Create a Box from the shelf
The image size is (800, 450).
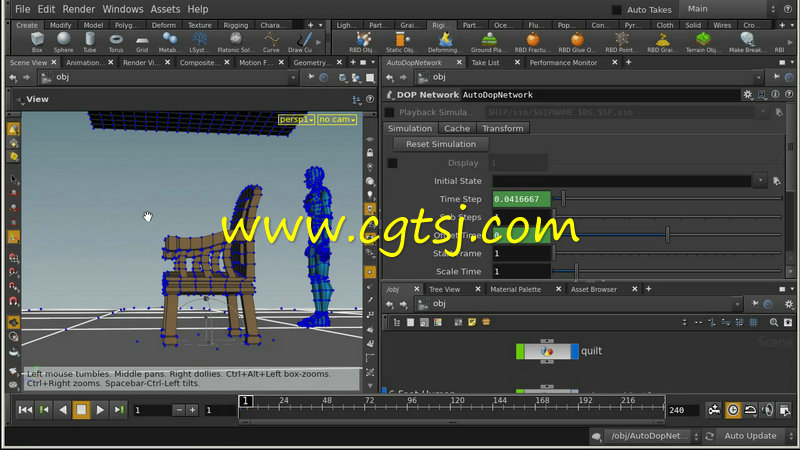(x=37, y=42)
